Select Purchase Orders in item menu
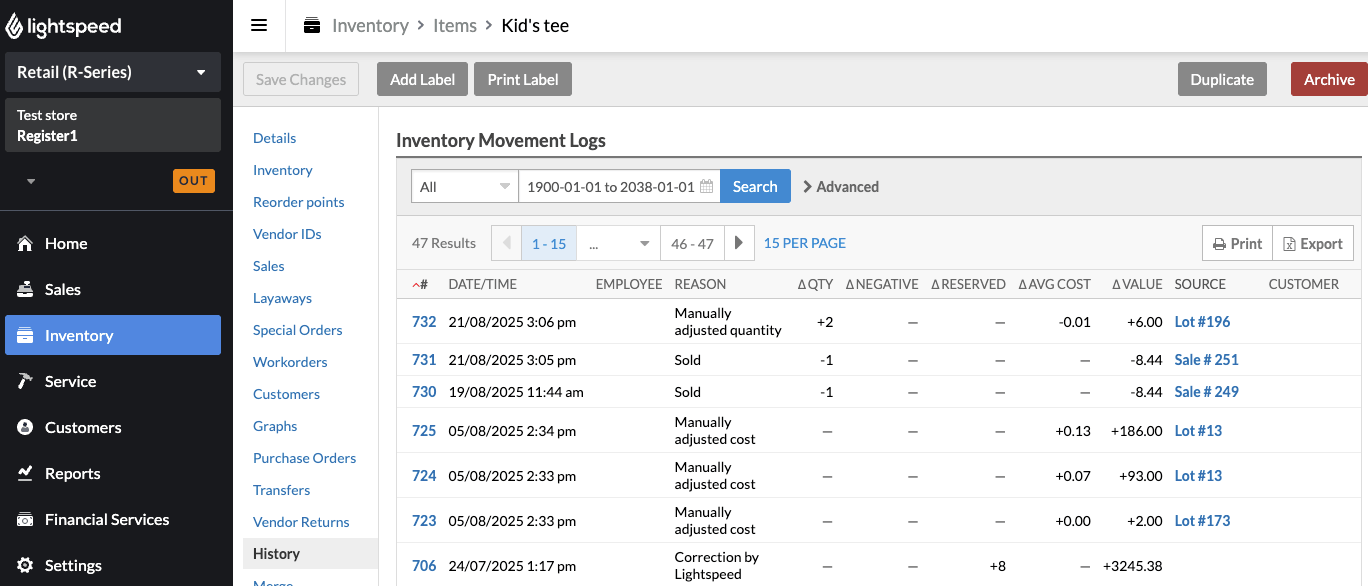Screen dimensions: 1368x586 [304, 458]
